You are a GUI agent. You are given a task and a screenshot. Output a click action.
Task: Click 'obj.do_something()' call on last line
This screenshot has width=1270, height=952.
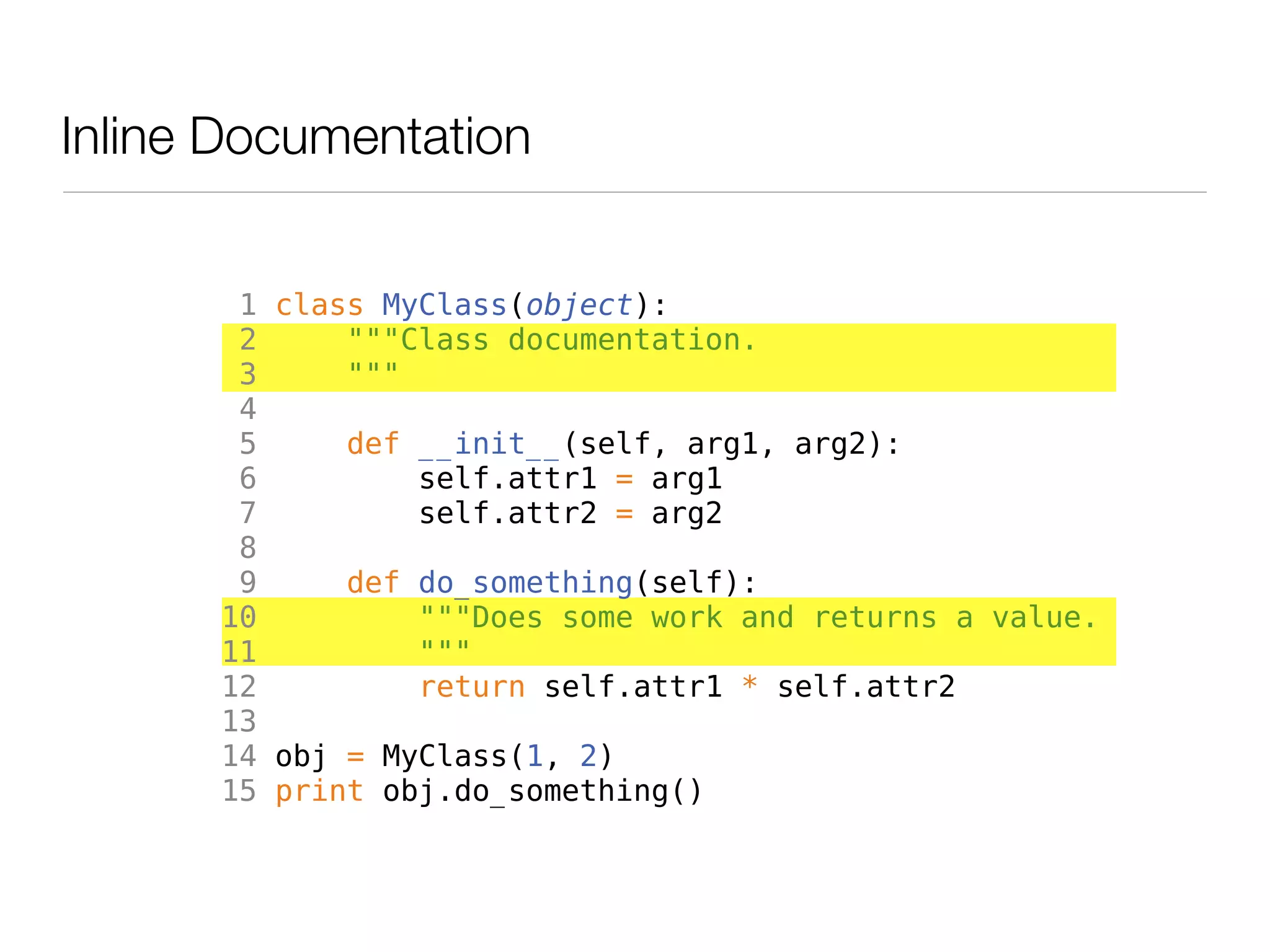(542, 791)
